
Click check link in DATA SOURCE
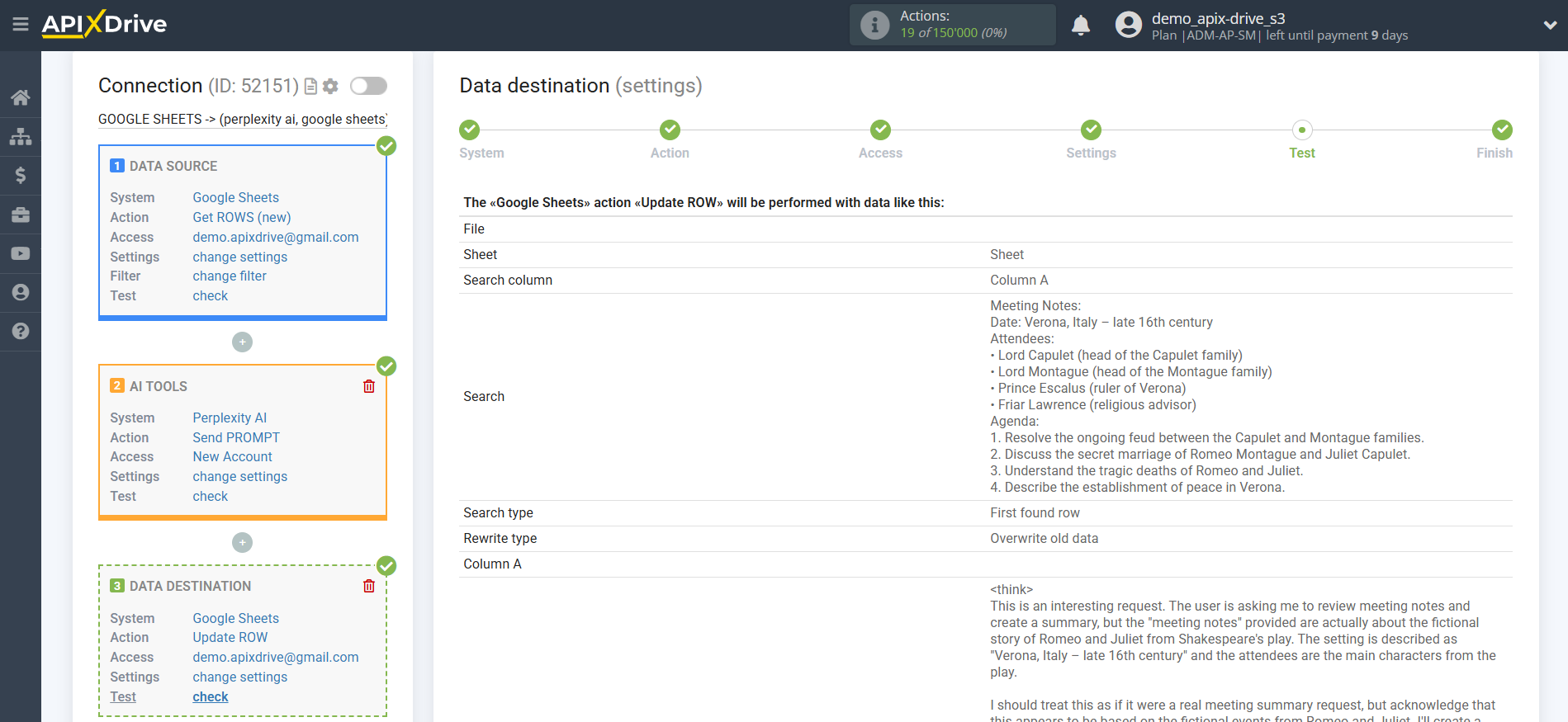point(211,295)
